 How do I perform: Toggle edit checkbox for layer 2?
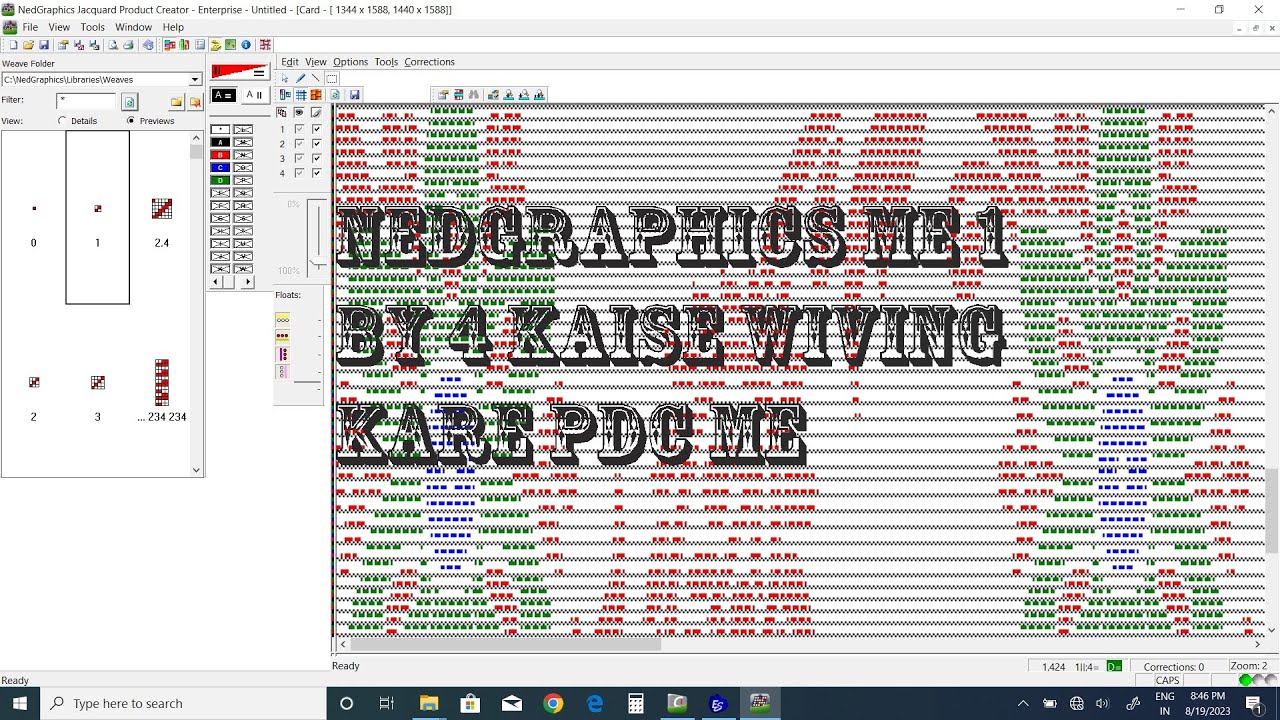316,144
